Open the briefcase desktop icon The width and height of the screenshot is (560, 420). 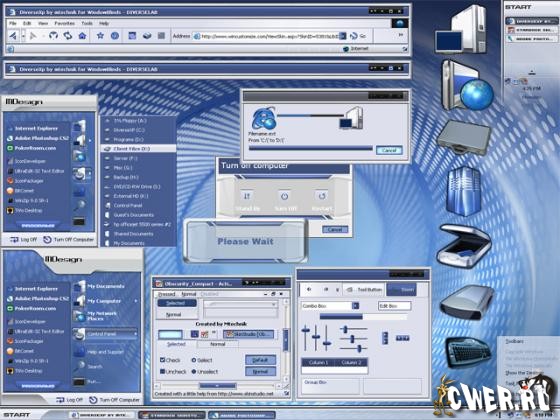464,138
